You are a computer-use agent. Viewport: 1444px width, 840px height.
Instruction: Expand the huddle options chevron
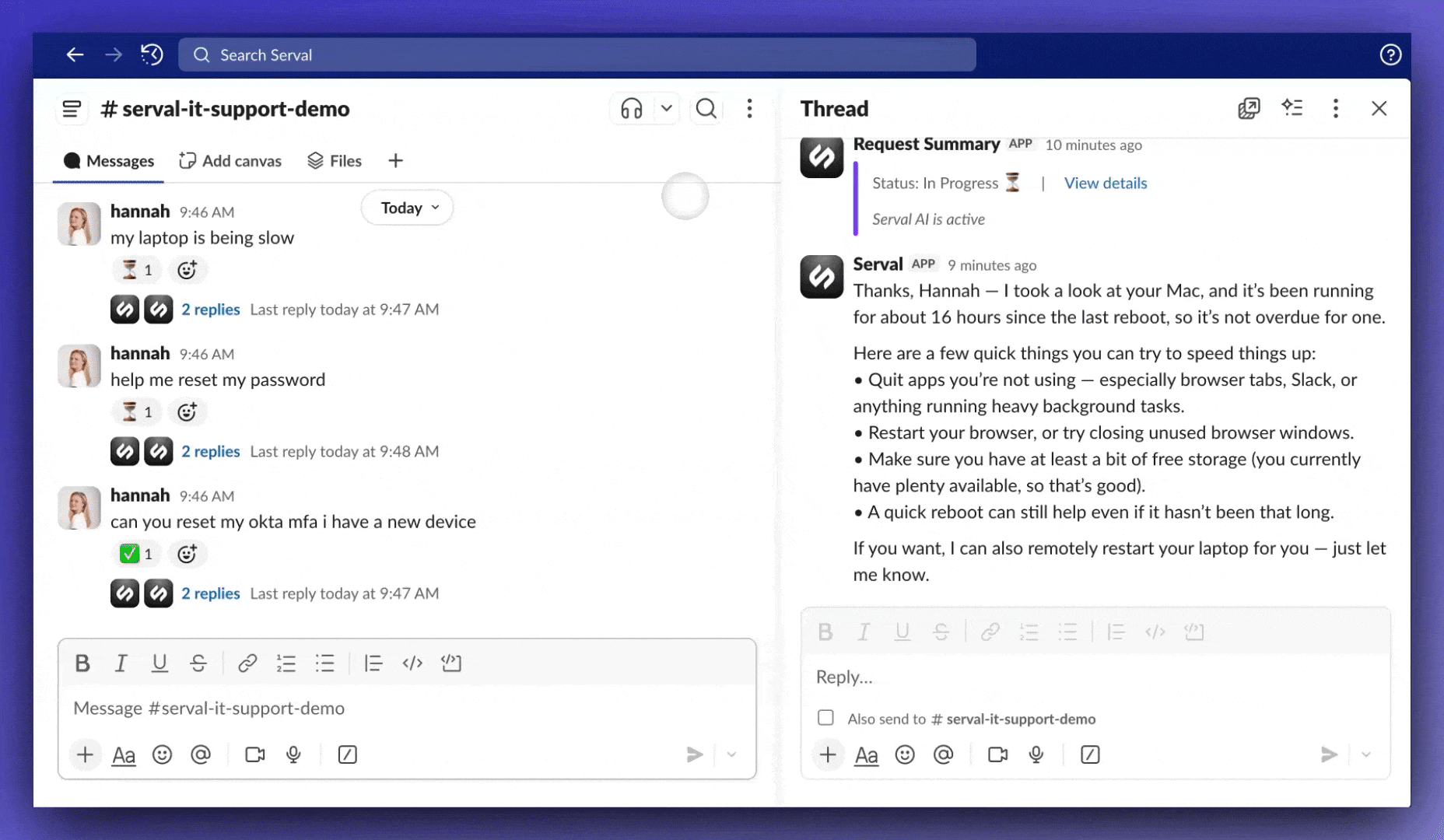tap(665, 108)
